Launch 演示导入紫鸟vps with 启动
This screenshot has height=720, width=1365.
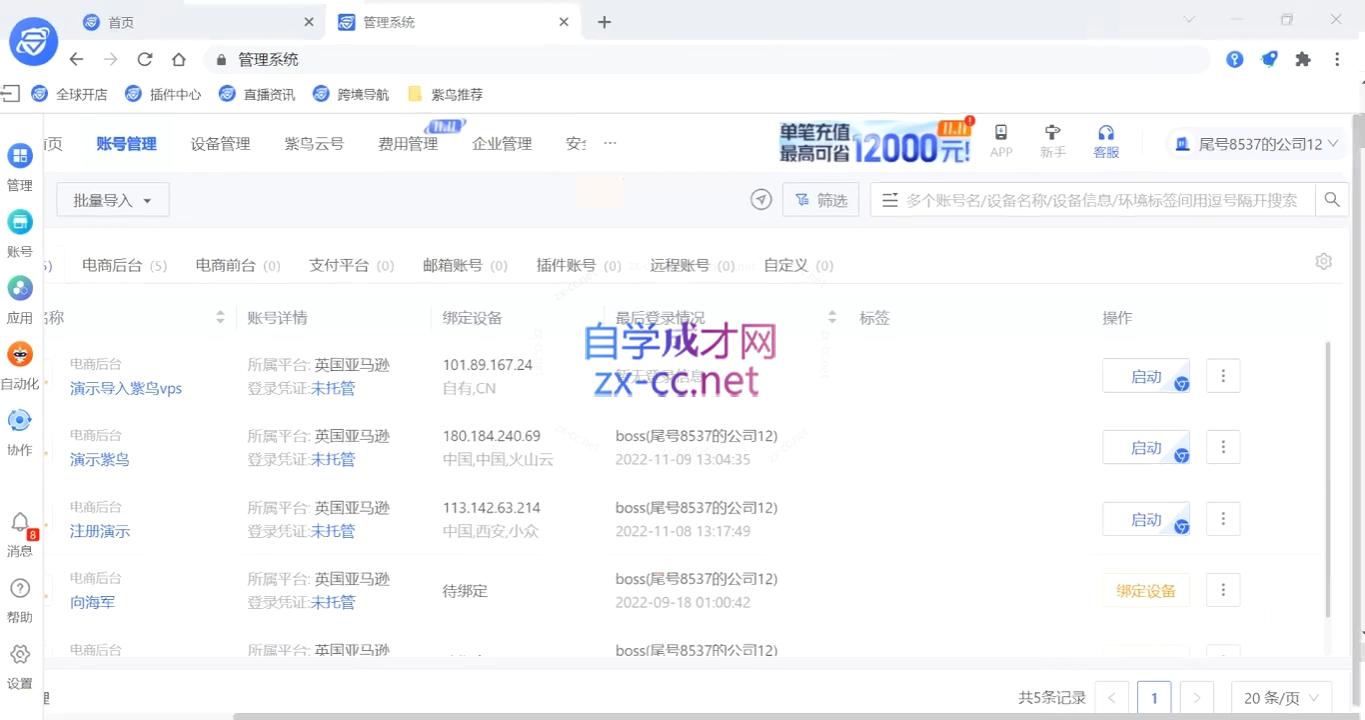pyautogui.click(x=1146, y=376)
